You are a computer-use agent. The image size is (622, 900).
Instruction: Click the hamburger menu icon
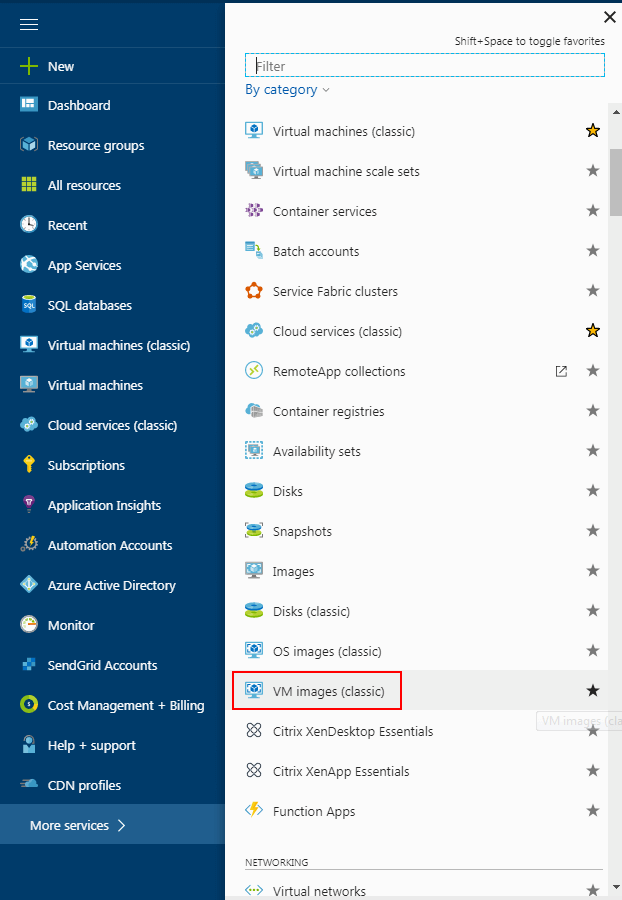pyautogui.click(x=29, y=25)
